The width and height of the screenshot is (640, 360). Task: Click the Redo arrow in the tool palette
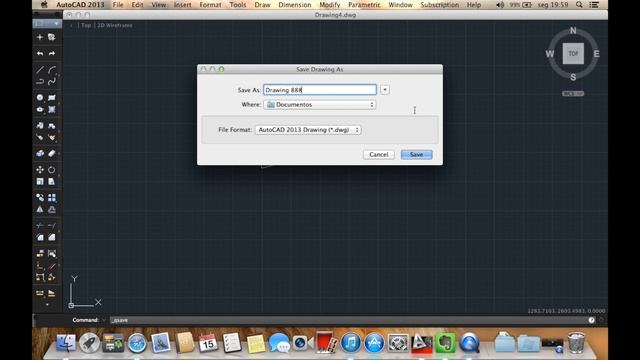52,53
